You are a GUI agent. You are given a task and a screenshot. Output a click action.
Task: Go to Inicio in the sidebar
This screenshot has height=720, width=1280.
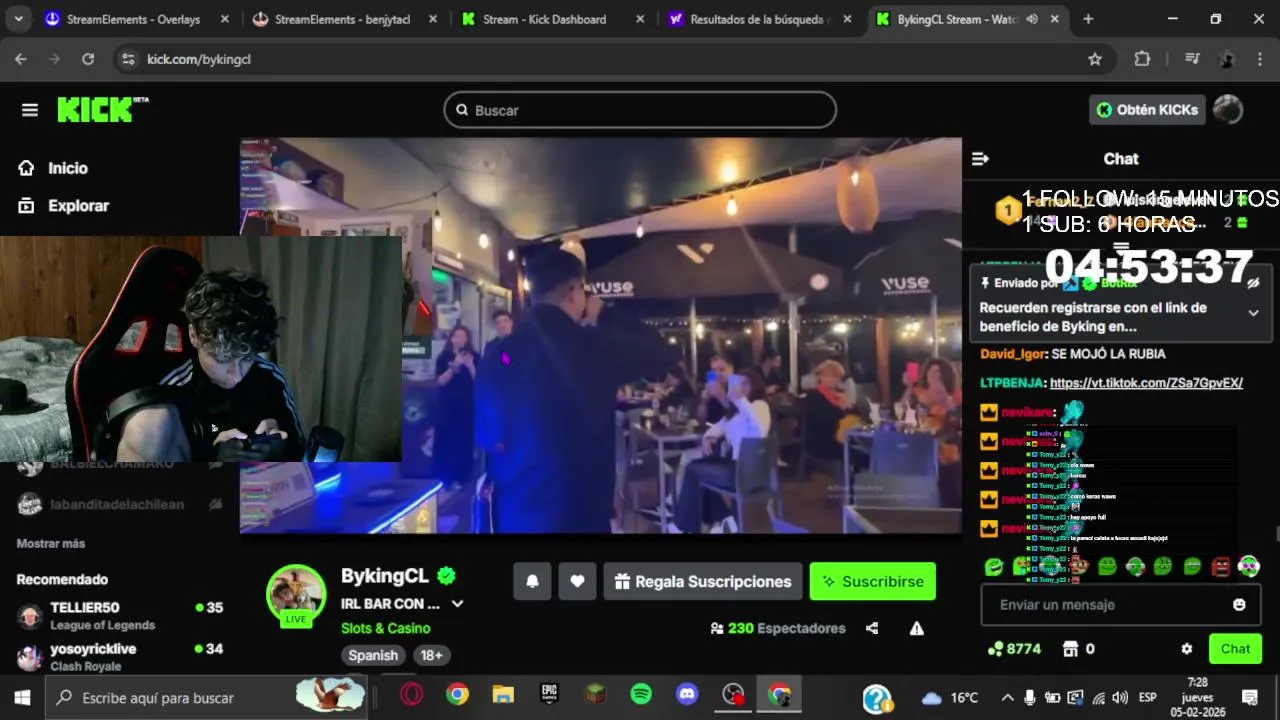point(67,168)
